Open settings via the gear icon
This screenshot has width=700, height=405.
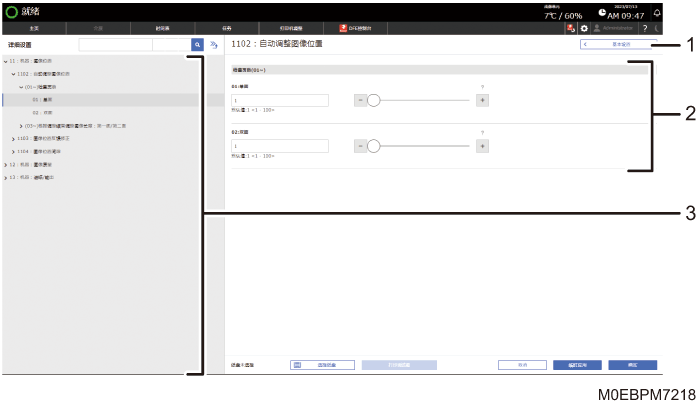(583, 28)
